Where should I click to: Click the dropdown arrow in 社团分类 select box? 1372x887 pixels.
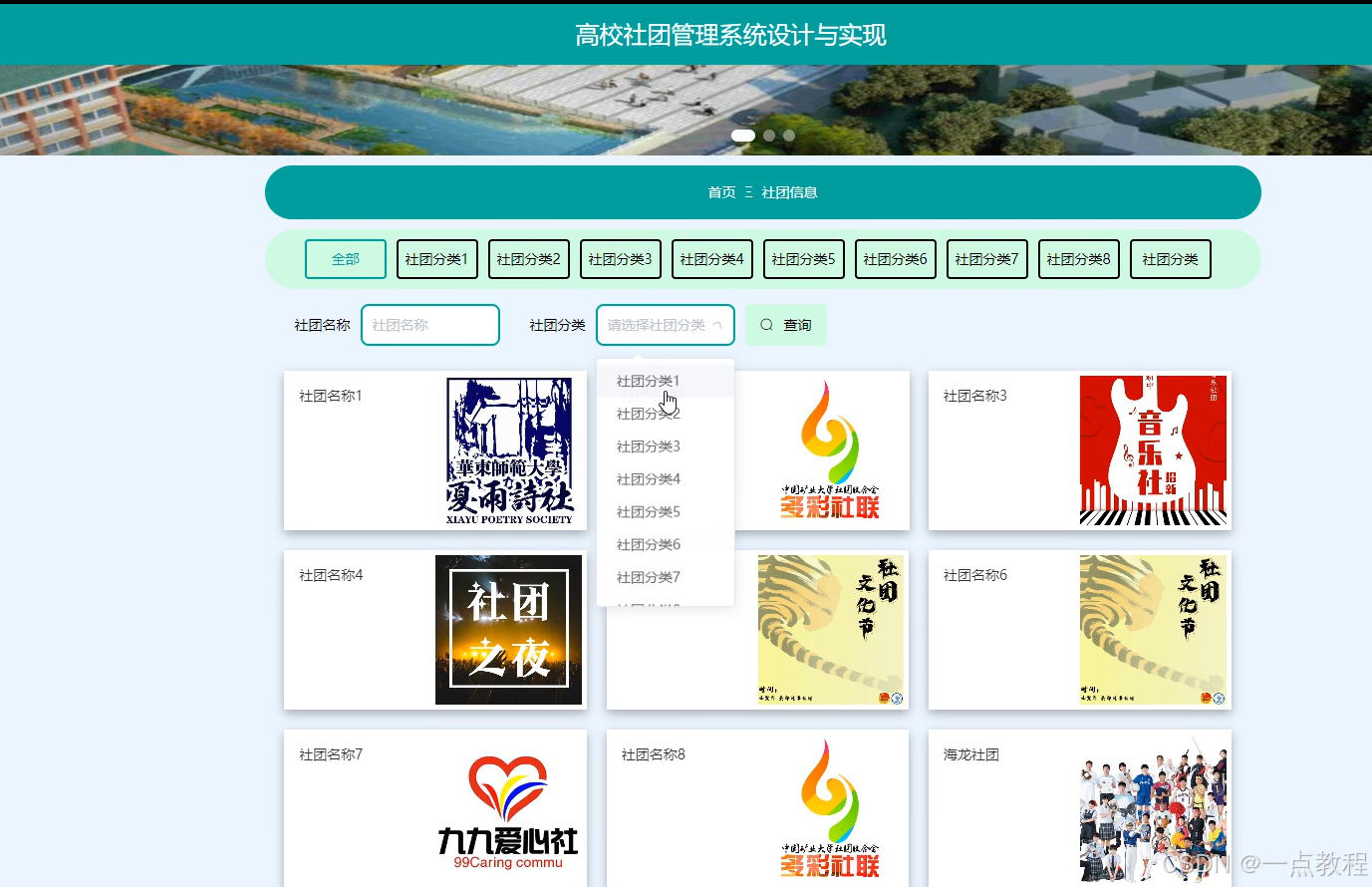[716, 325]
